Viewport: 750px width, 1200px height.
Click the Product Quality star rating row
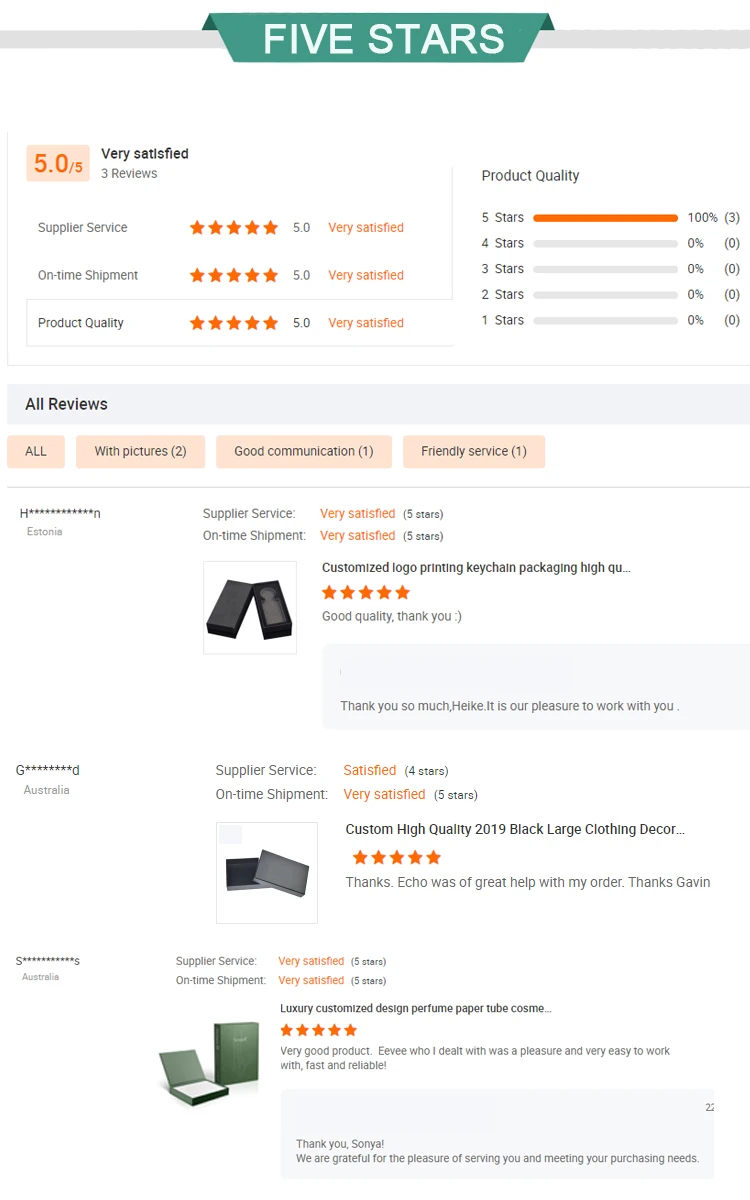[x=239, y=323]
